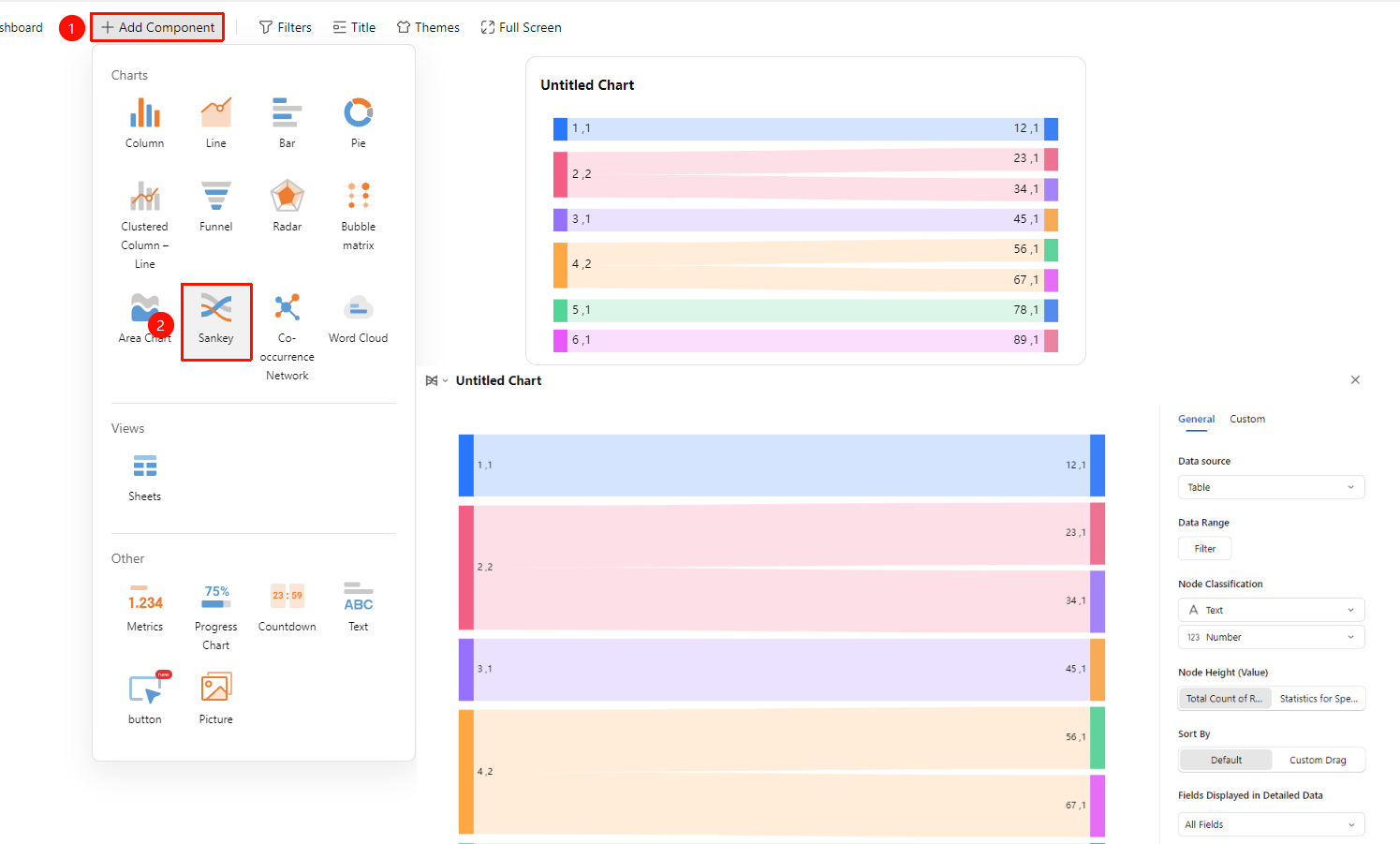Screen dimensions: 1400x844
Task: Click the 2,2 pink node in editor chart
Action: tap(466, 568)
